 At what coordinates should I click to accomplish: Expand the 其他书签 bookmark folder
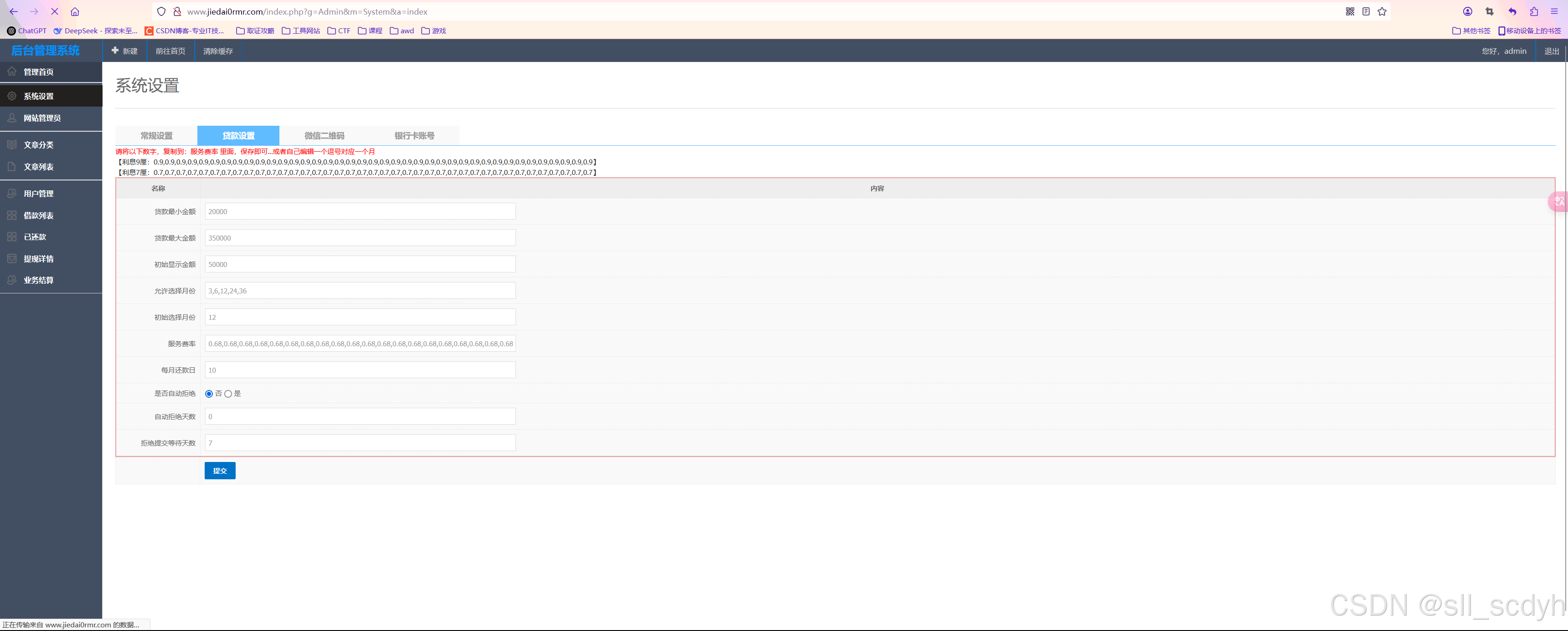[x=1471, y=31]
